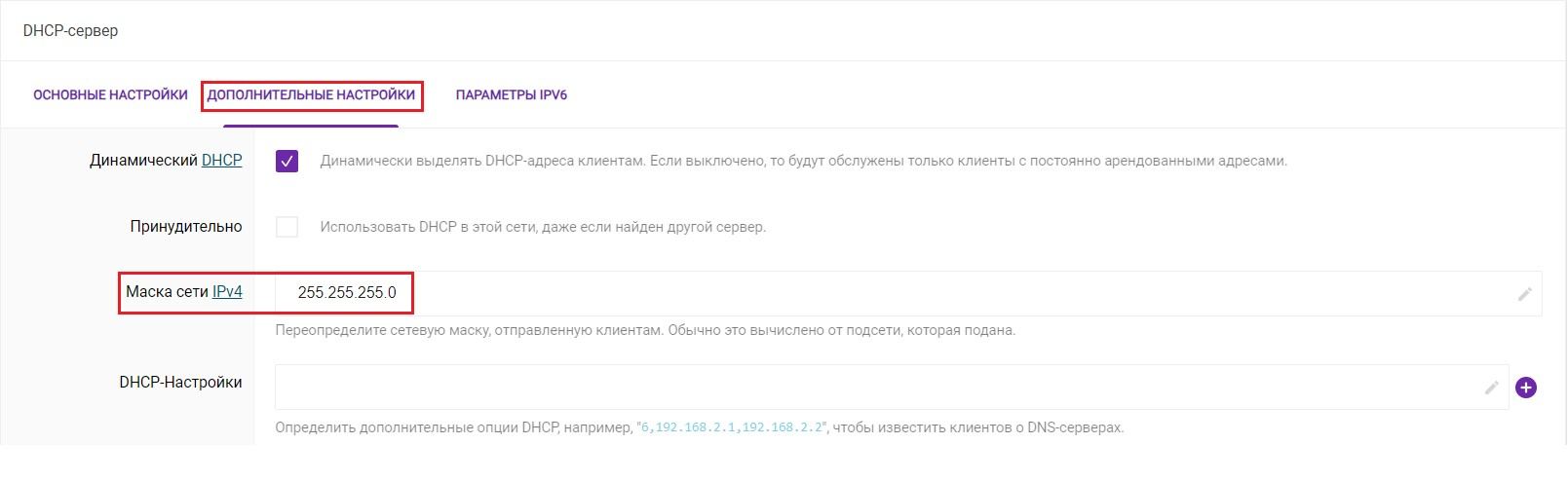Click the pencil icon in network mask field
Screen dimensions: 1568x481
(x=1525, y=294)
